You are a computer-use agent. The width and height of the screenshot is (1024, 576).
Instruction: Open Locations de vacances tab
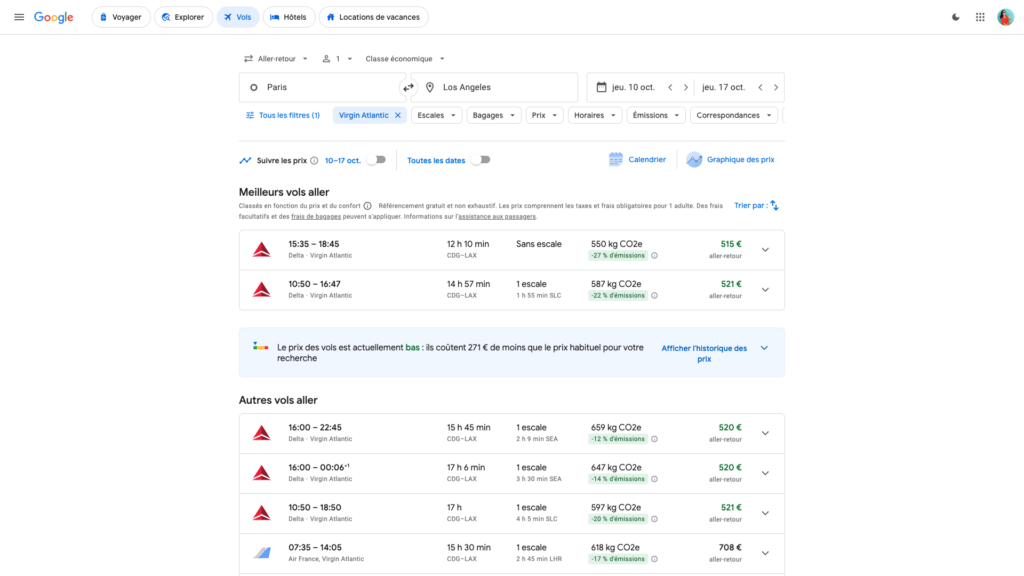coord(374,17)
